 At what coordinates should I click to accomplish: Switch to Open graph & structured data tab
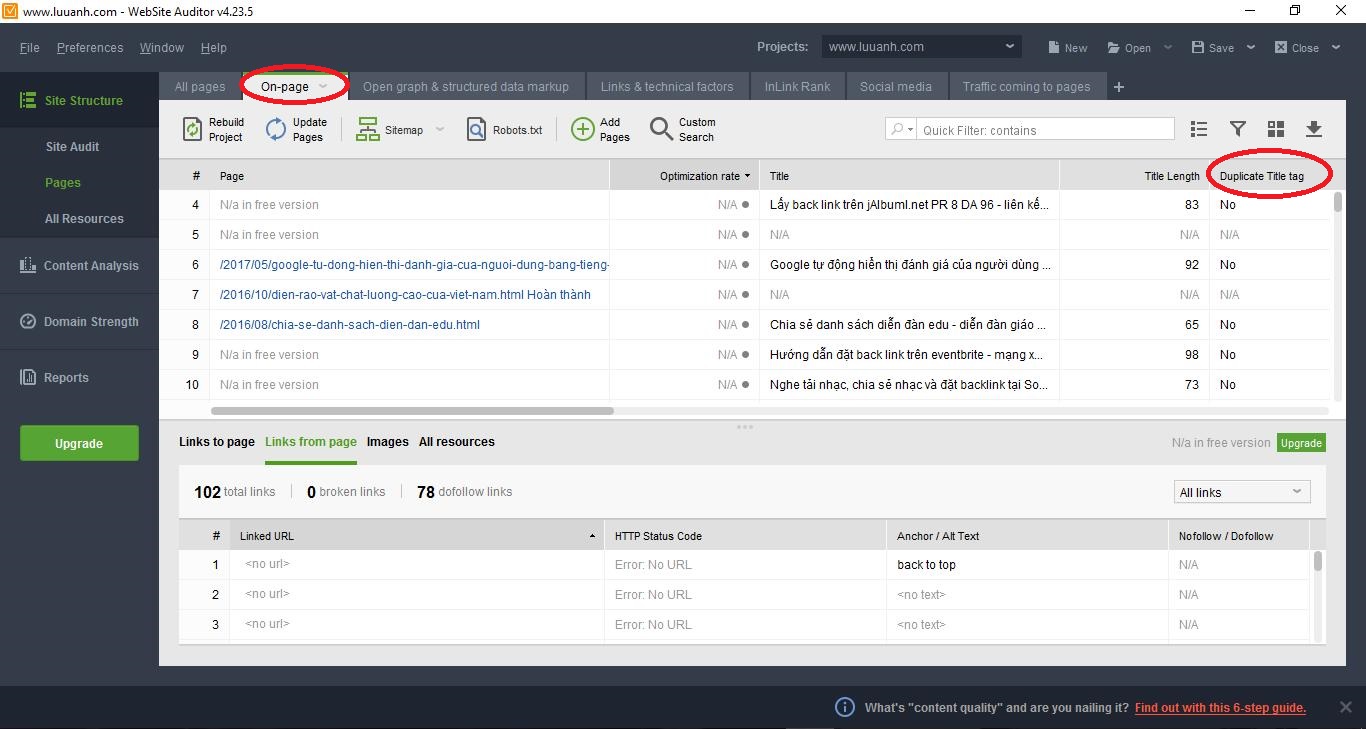click(x=465, y=87)
